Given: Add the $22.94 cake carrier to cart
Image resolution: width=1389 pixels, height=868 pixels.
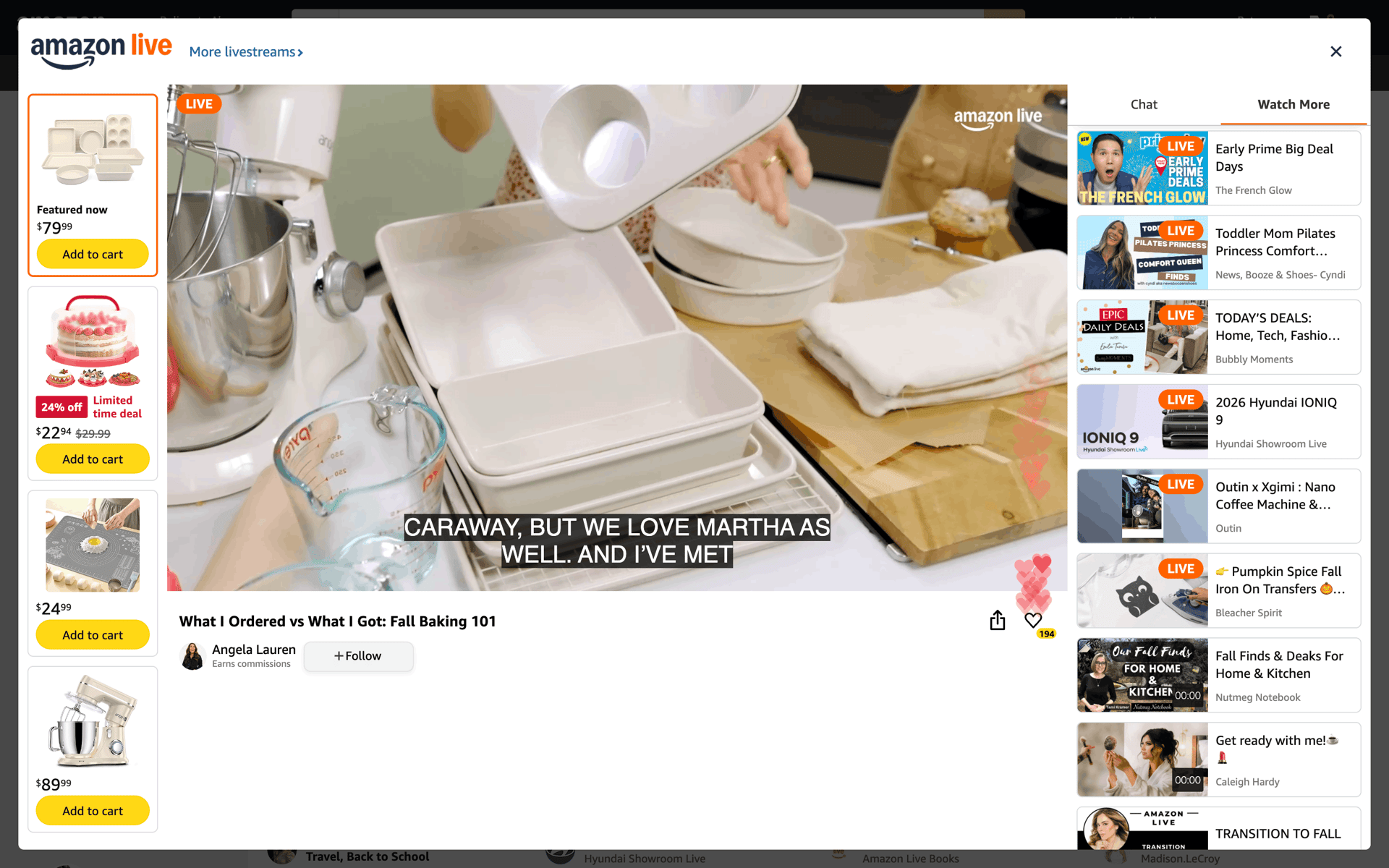Looking at the screenshot, I should point(93,459).
